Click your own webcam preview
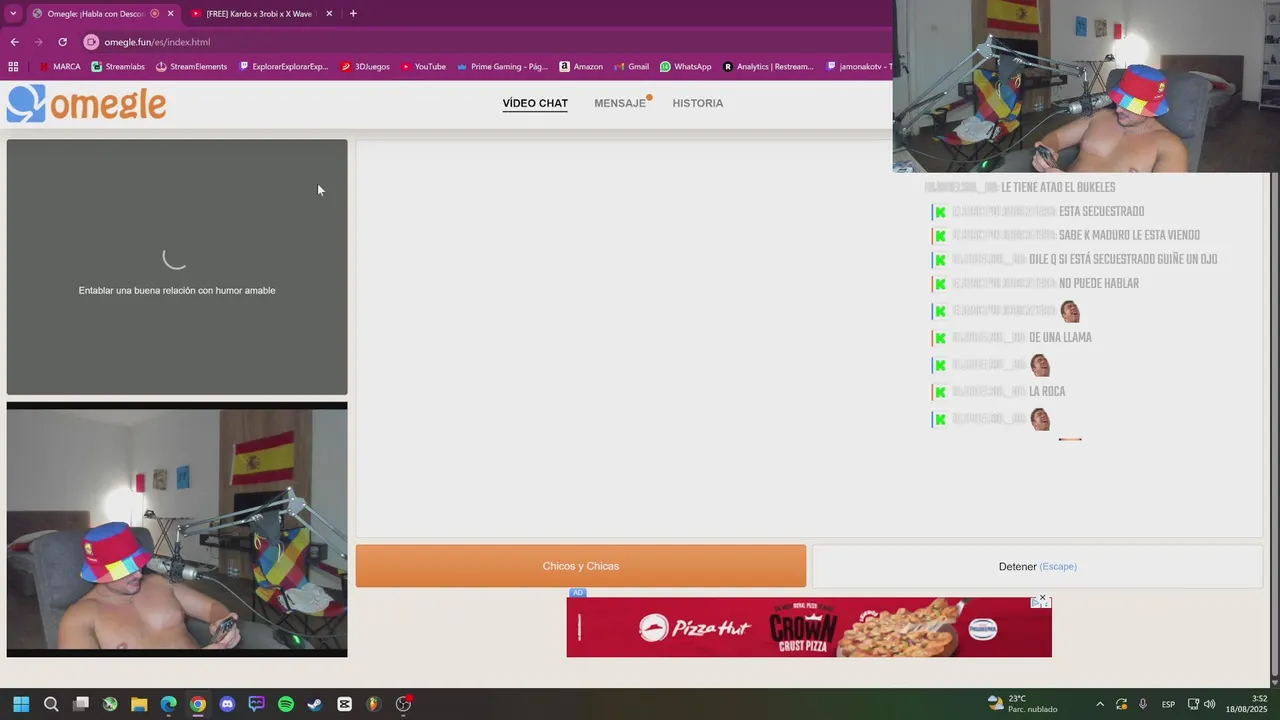This screenshot has height=720, width=1280. tap(177, 529)
